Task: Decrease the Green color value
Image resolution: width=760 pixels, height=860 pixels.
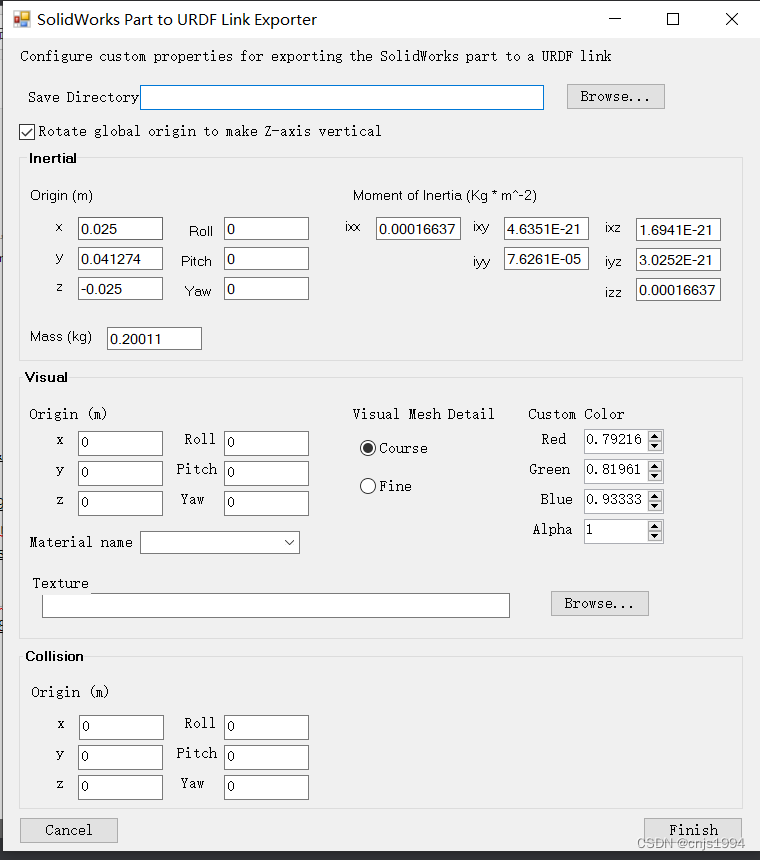Action: [x=655, y=476]
